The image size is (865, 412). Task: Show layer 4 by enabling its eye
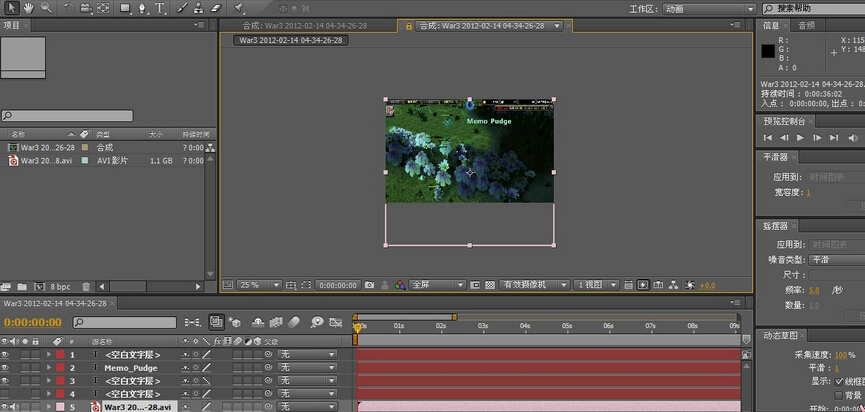click(5, 394)
